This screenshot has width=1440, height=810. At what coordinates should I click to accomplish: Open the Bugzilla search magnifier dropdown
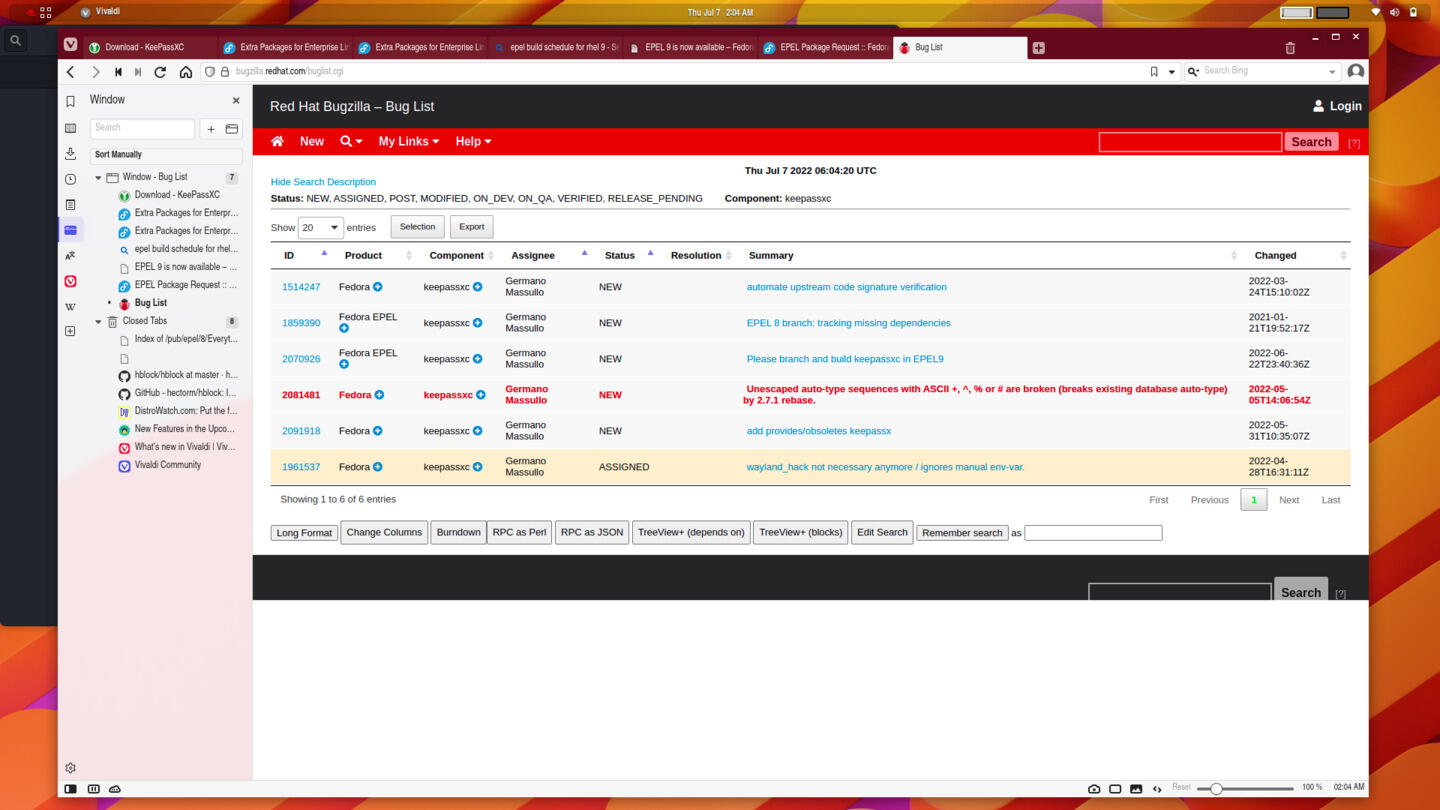[351, 141]
